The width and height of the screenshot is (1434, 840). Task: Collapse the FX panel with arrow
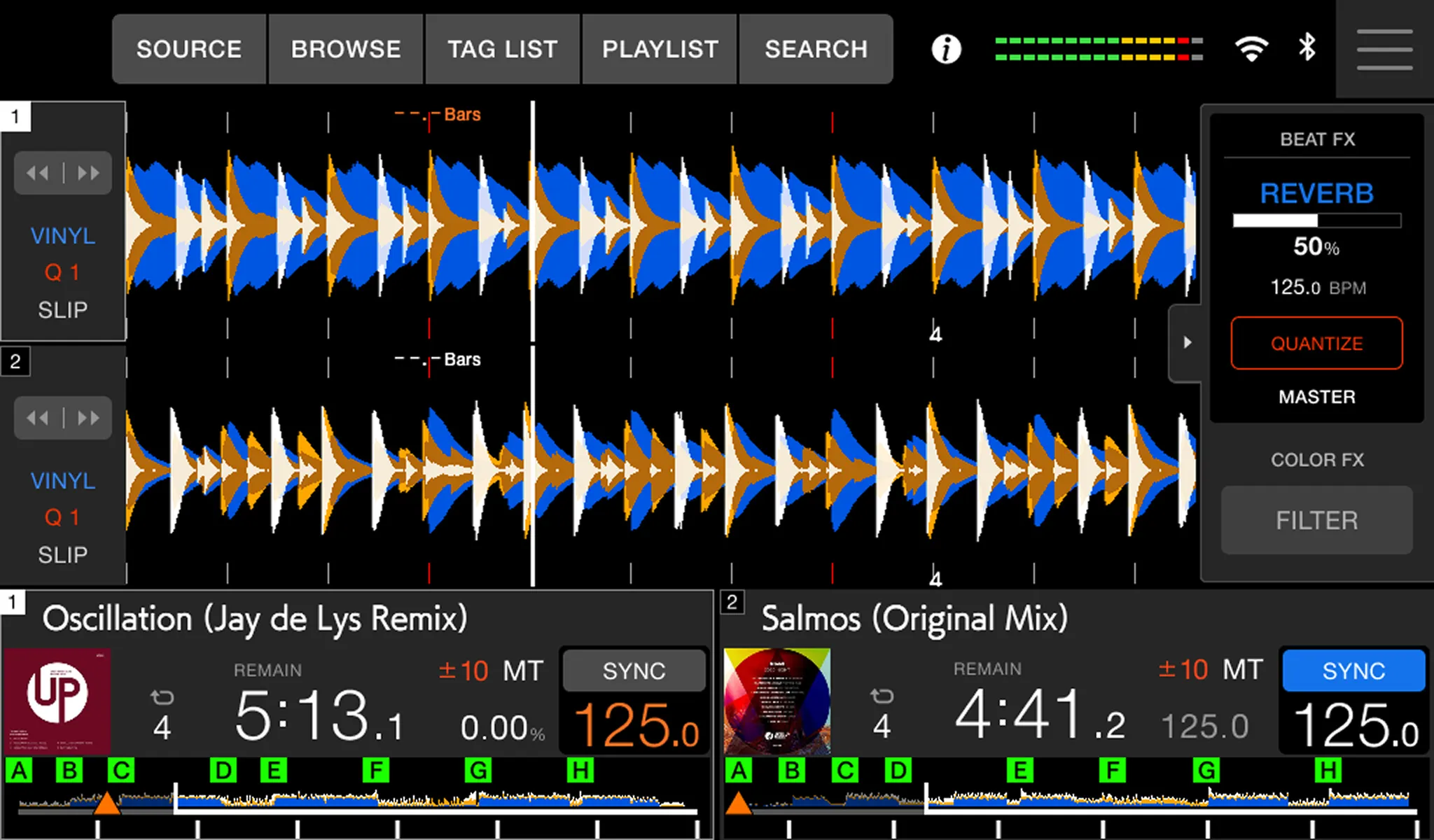coord(1187,342)
